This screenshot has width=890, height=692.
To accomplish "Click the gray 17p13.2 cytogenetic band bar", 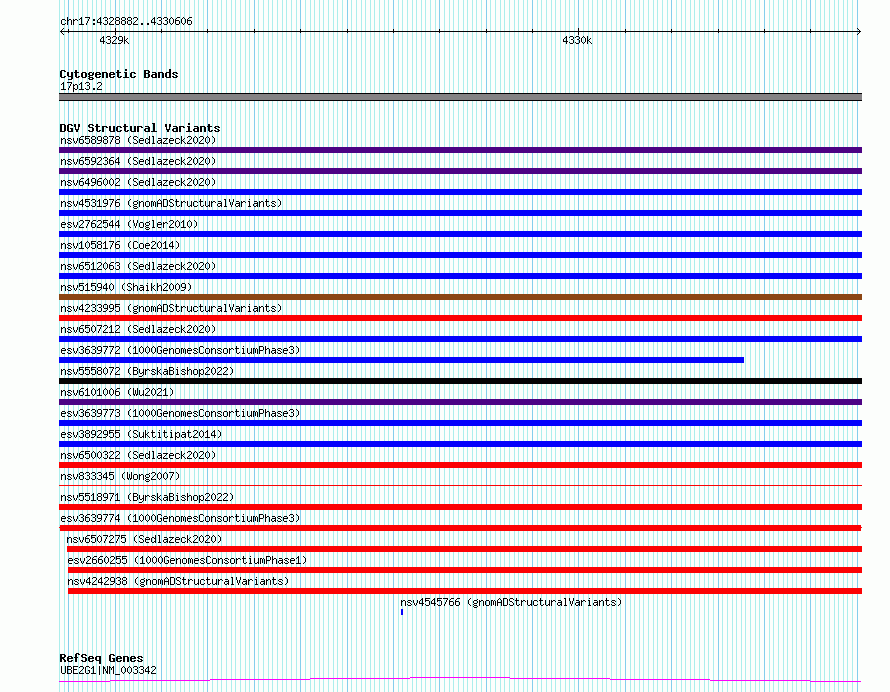I will [460, 97].
